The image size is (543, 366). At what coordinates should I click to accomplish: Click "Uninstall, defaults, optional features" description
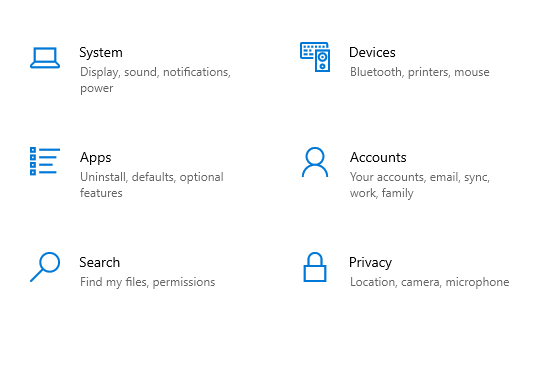(x=152, y=185)
